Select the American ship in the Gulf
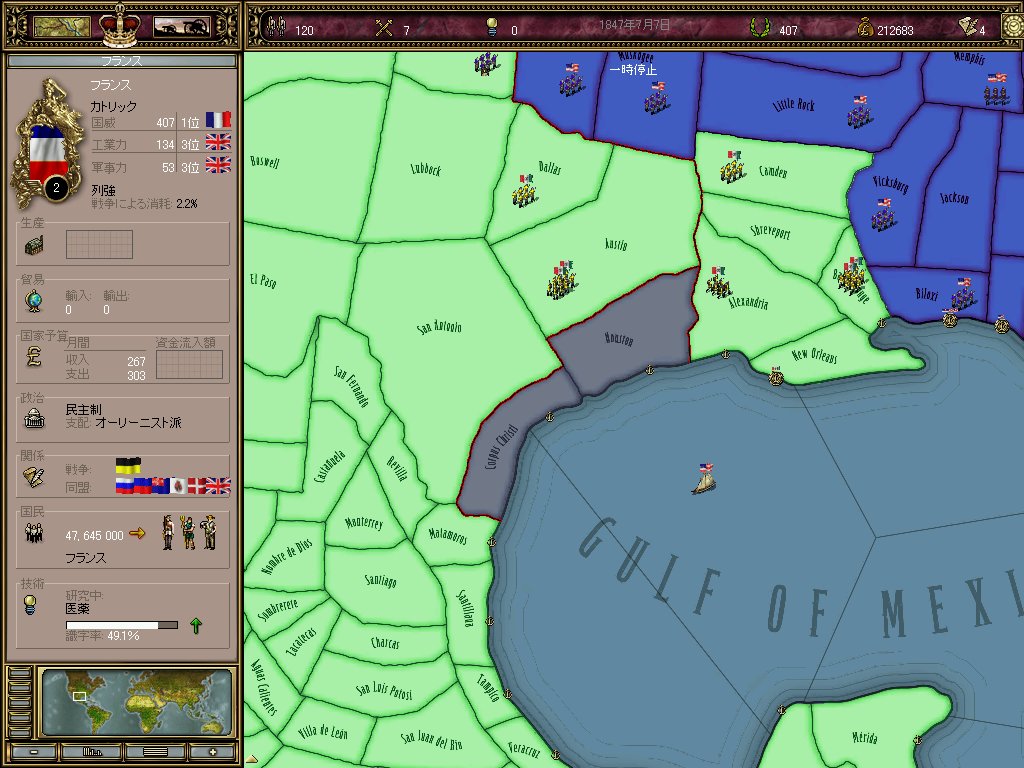The height and width of the screenshot is (768, 1024). coord(703,479)
